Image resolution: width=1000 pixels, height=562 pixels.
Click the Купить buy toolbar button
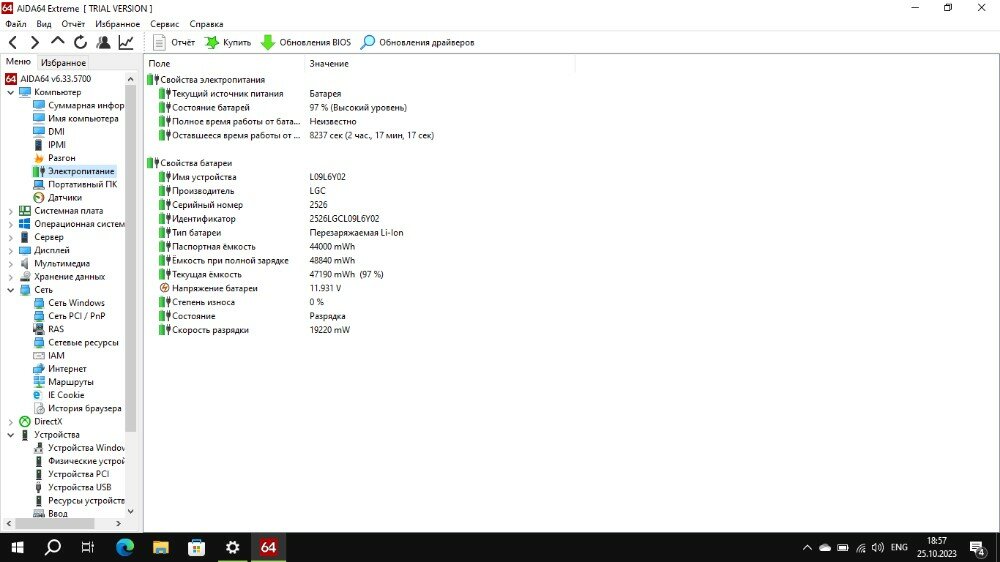tap(228, 43)
